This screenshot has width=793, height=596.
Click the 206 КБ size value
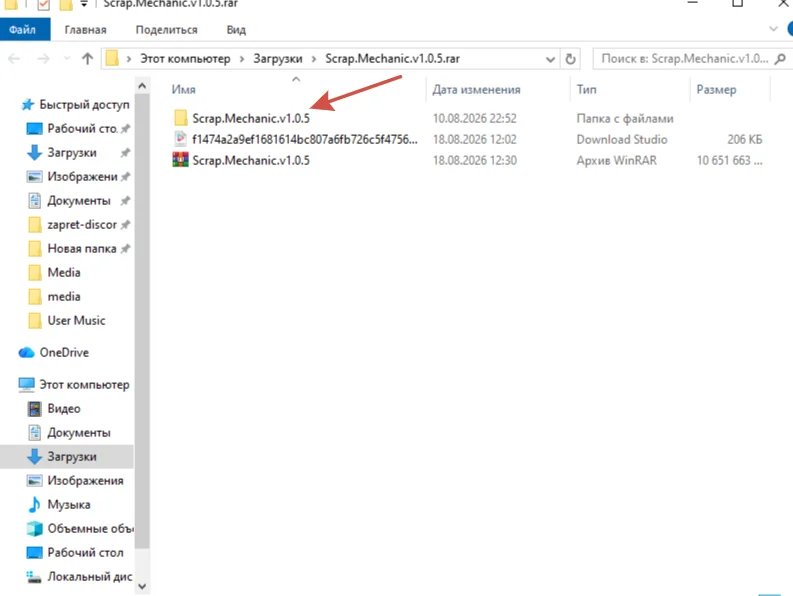click(744, 139)
